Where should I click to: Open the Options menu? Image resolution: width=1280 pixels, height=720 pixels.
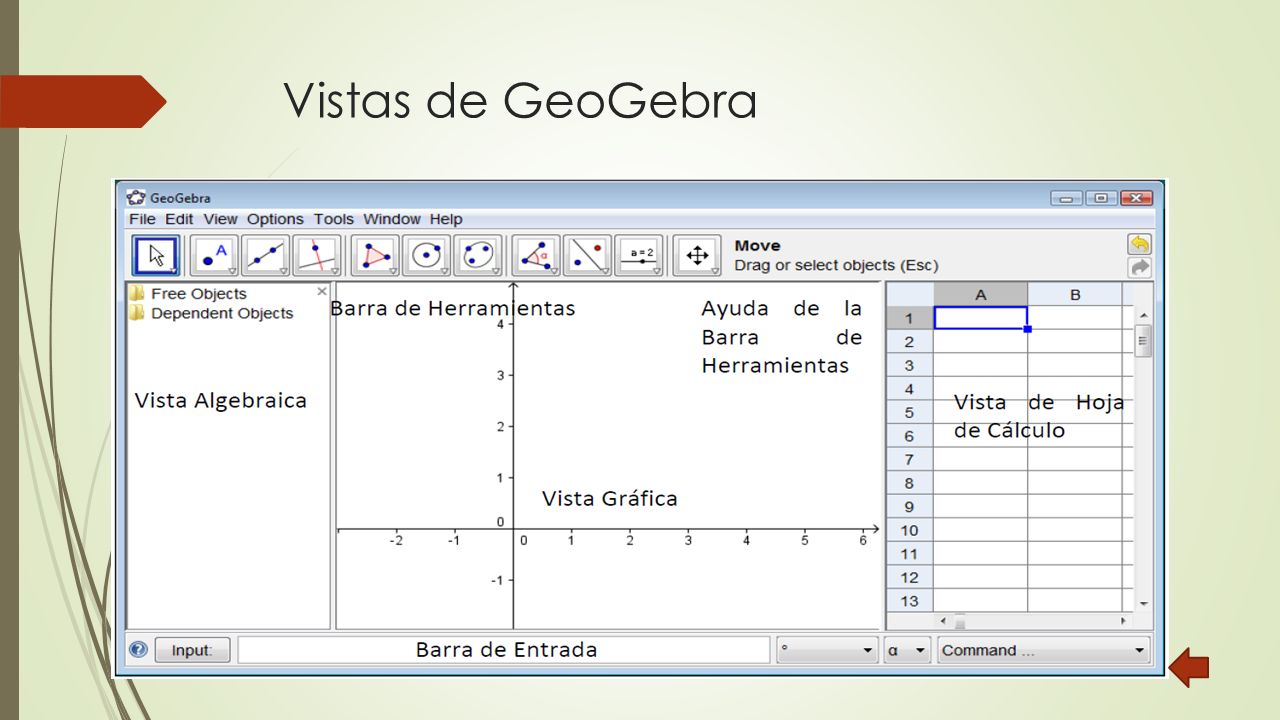coord(275,219)
